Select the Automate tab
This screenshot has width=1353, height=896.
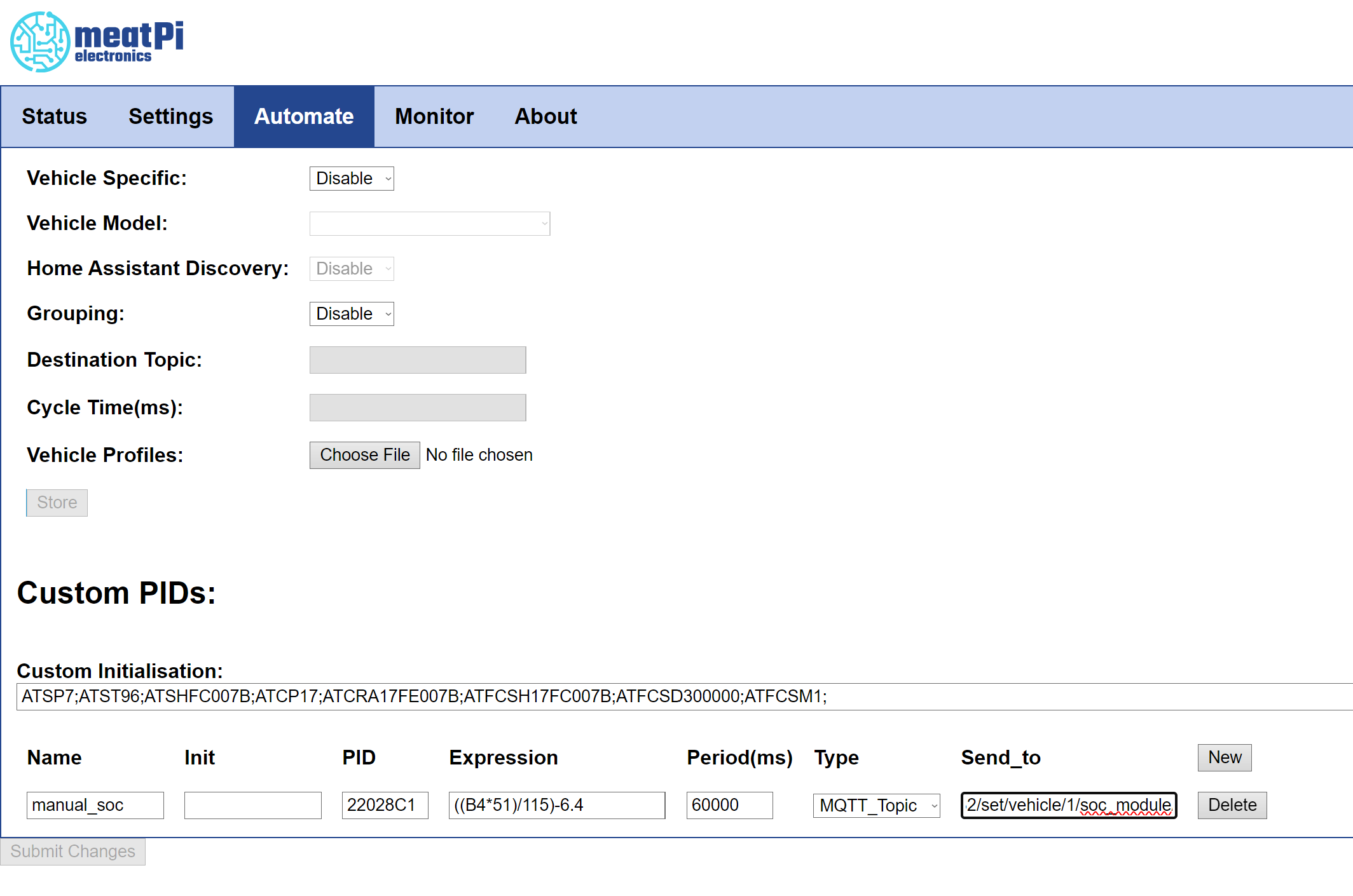(x=304, y=117)
